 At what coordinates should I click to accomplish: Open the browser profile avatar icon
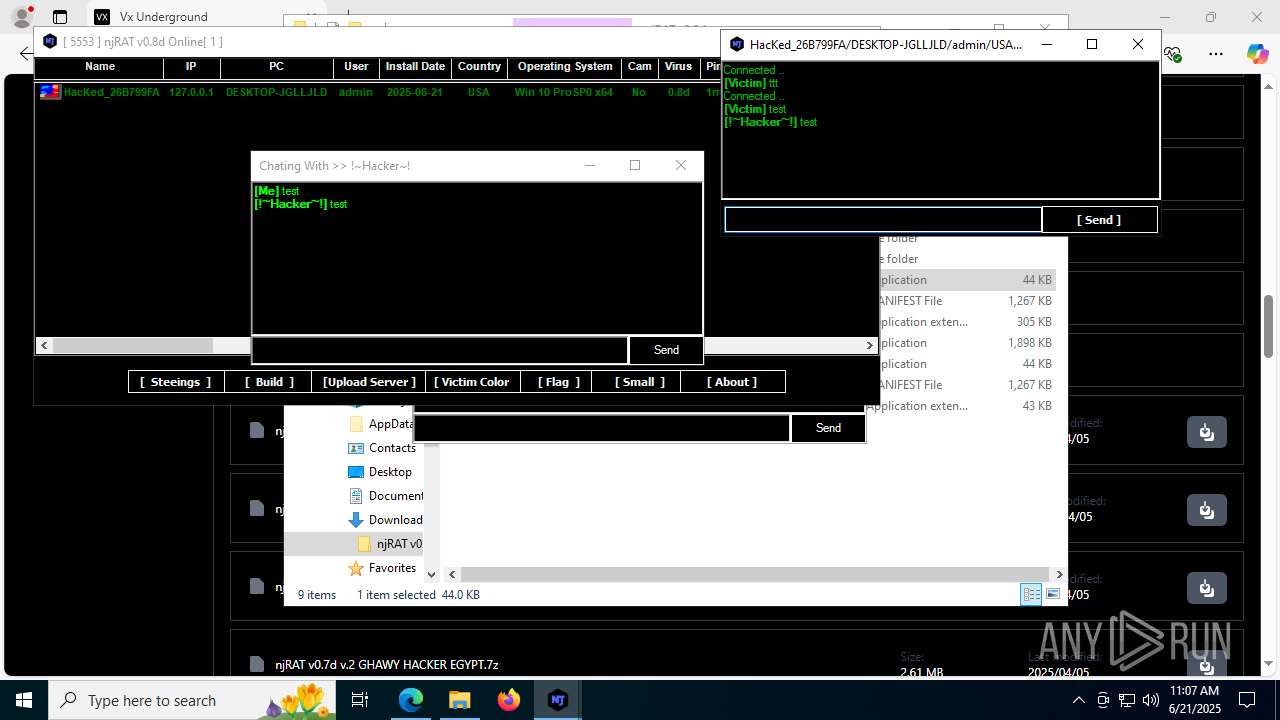(21, 17)
